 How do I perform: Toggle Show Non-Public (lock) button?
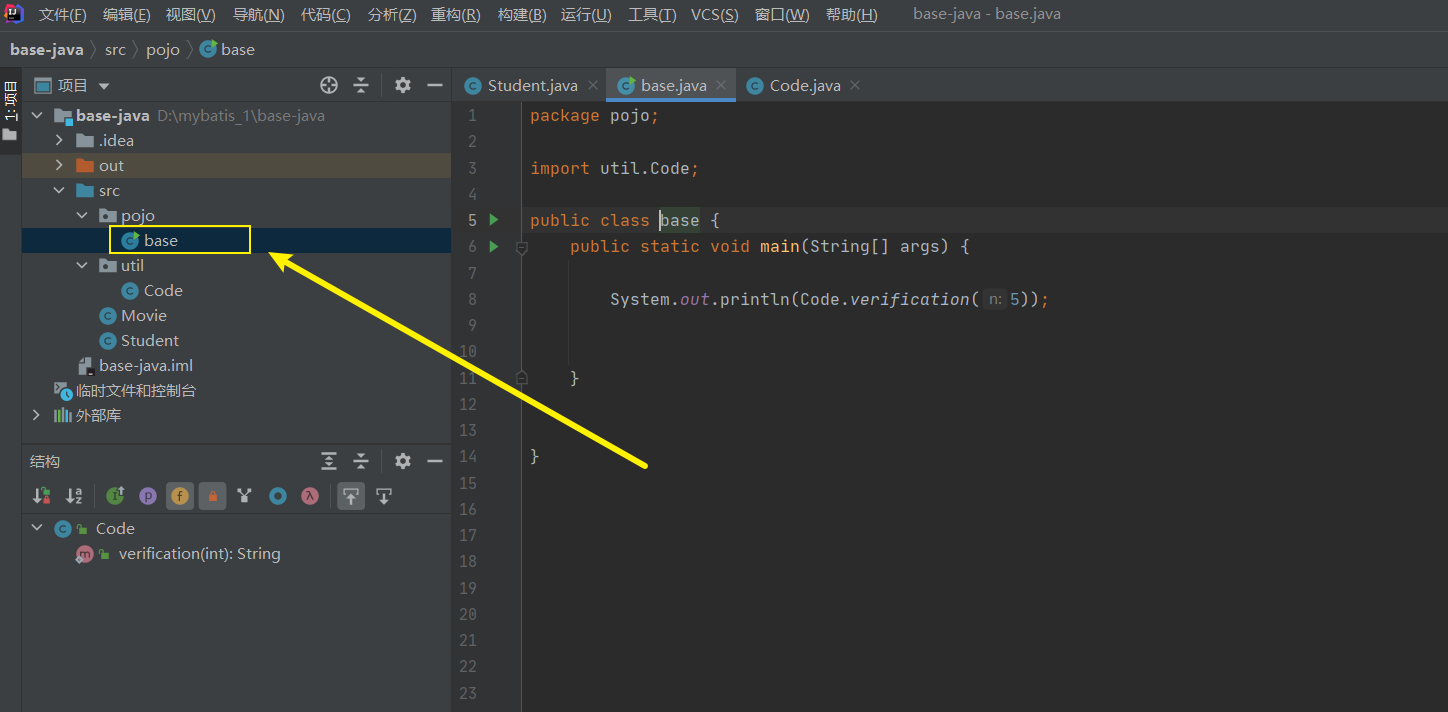click(x=212, y=495)
